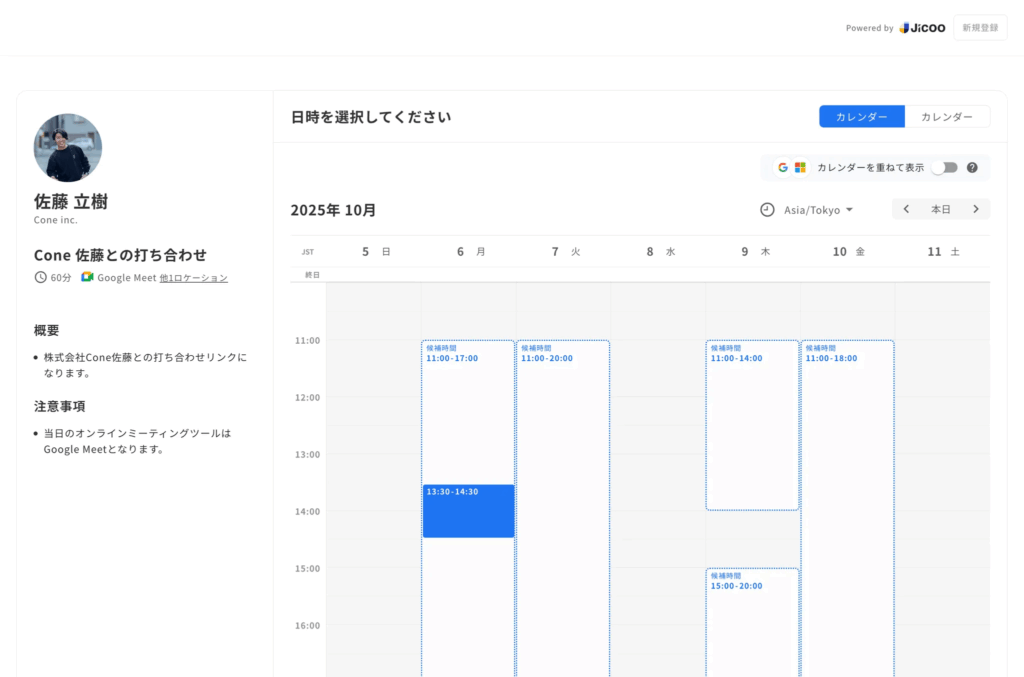Select the blue highlighted カレンダー tab

[861, 117]
